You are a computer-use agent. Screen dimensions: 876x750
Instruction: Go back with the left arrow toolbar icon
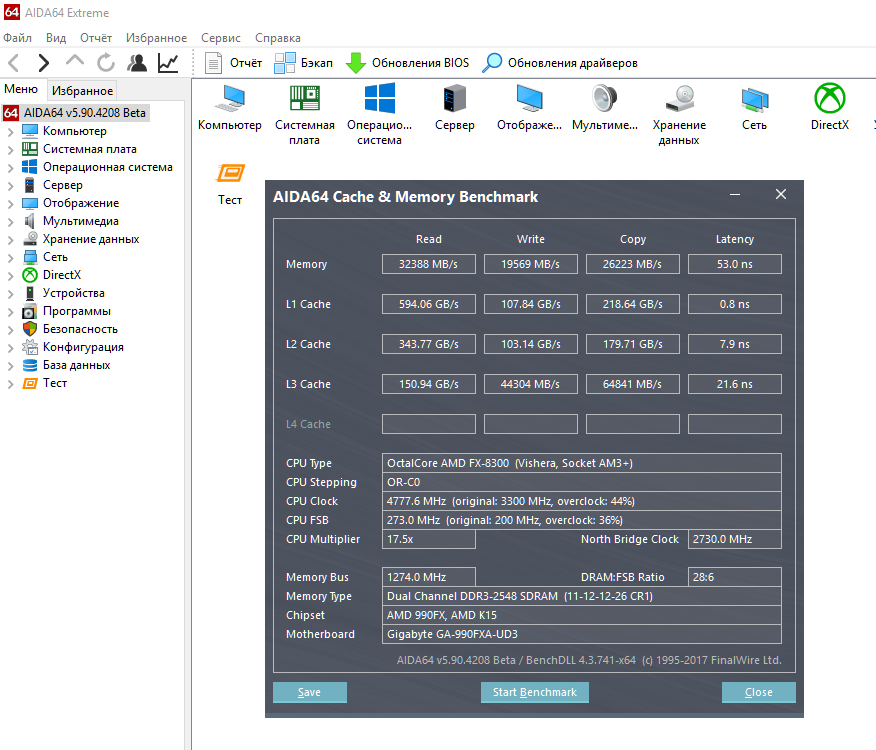(14, 63)
